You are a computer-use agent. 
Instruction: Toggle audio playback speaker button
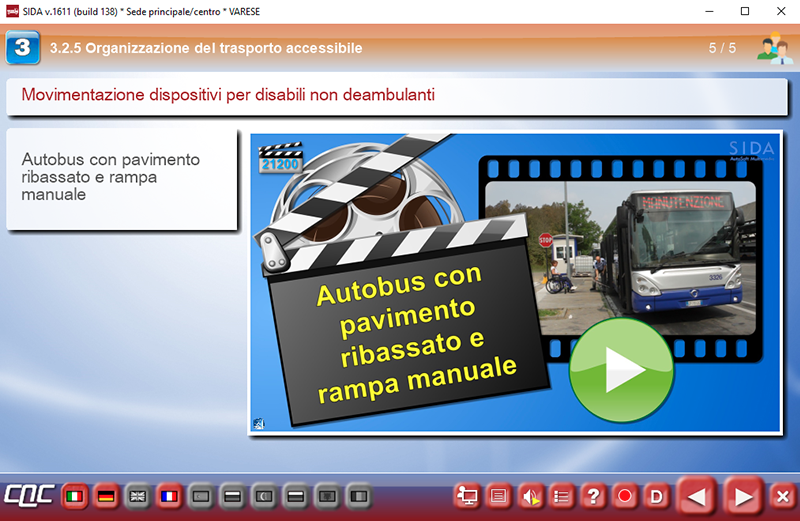[530, 496]
